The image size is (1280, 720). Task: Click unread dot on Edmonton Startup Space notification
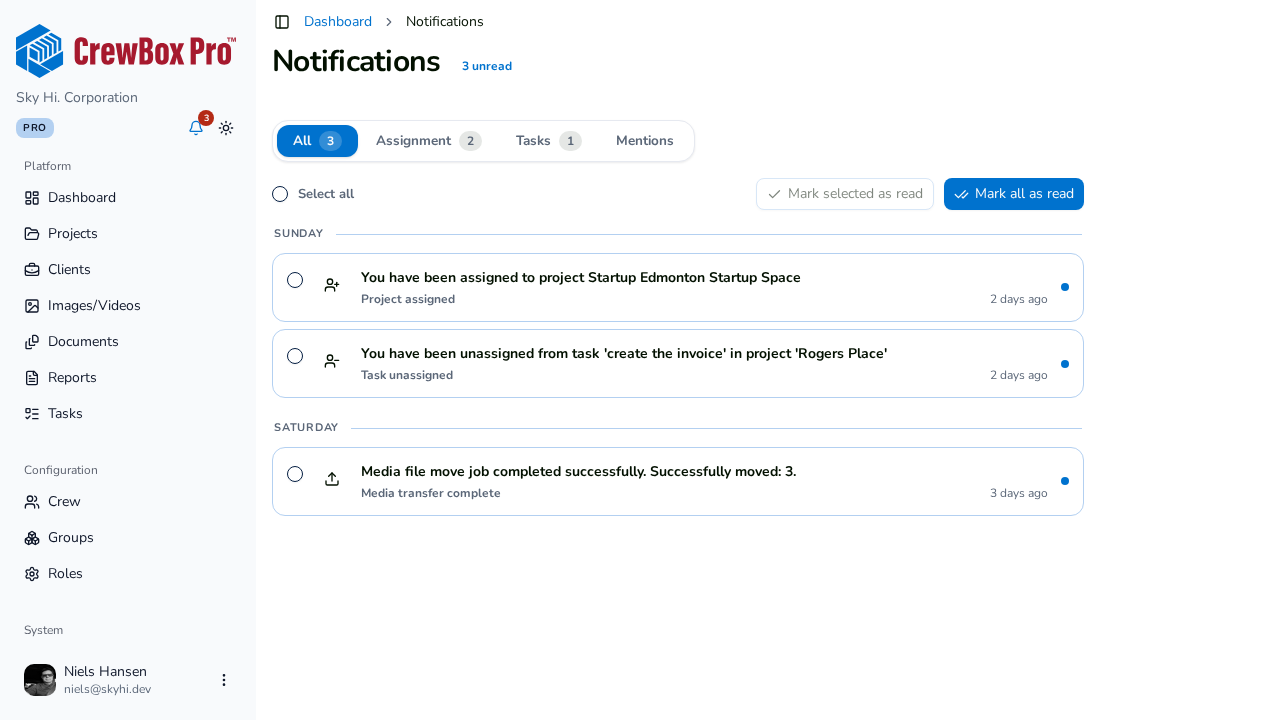[1065, 287]
